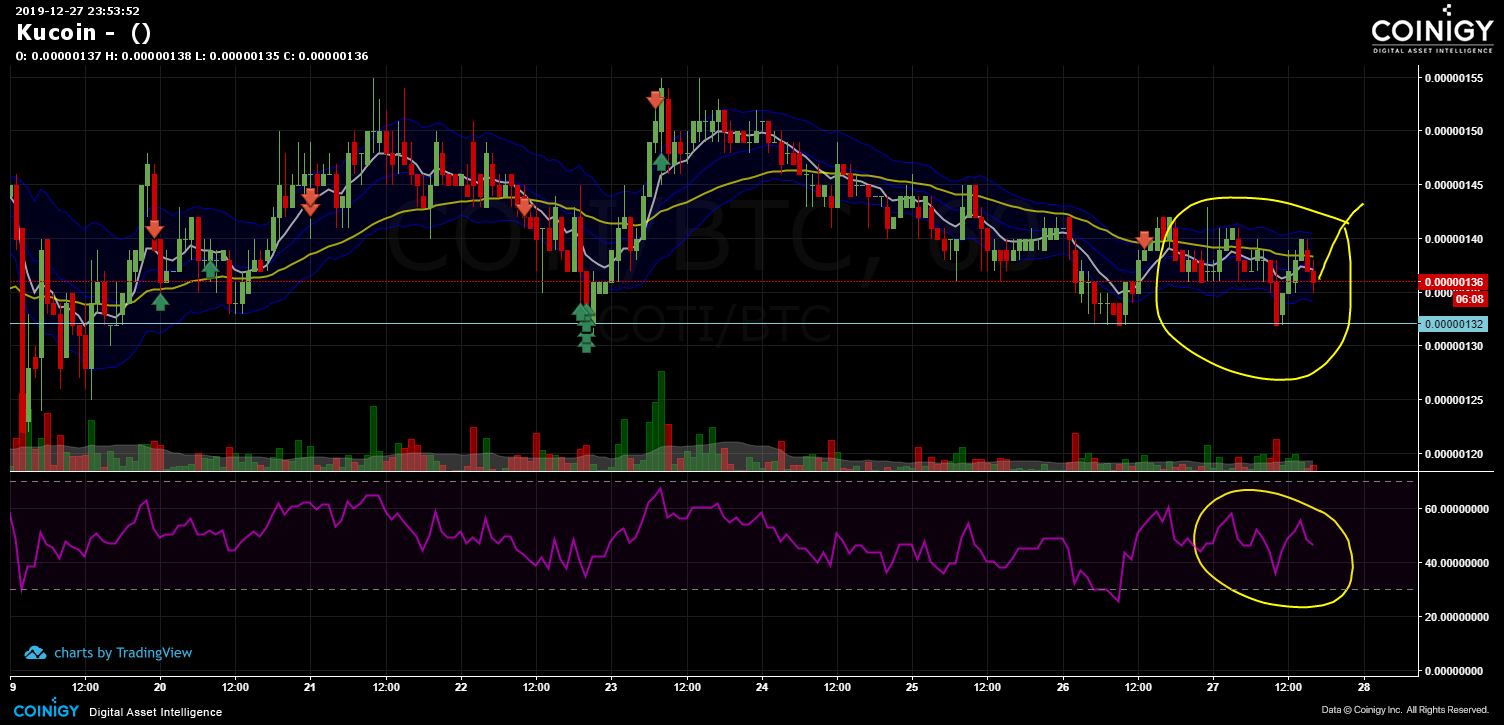Click the green buy arrow under the top red arrow

point(661,161)
